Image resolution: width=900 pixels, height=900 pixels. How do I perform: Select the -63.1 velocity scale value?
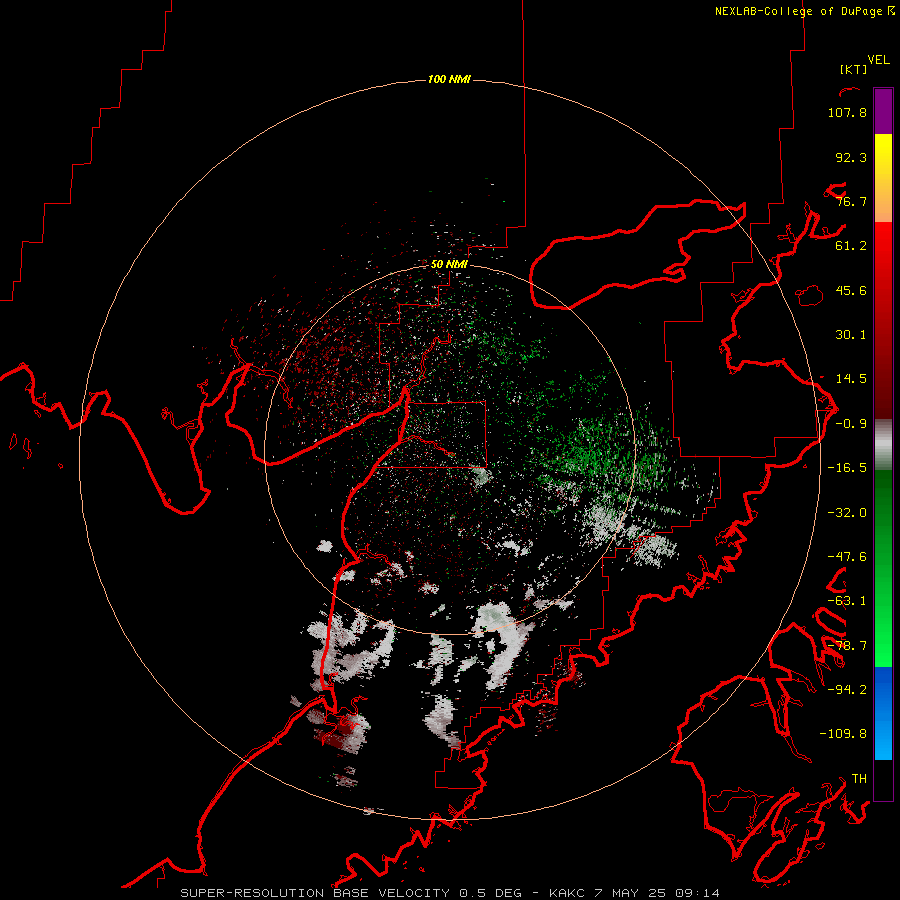tap(847, 601)
